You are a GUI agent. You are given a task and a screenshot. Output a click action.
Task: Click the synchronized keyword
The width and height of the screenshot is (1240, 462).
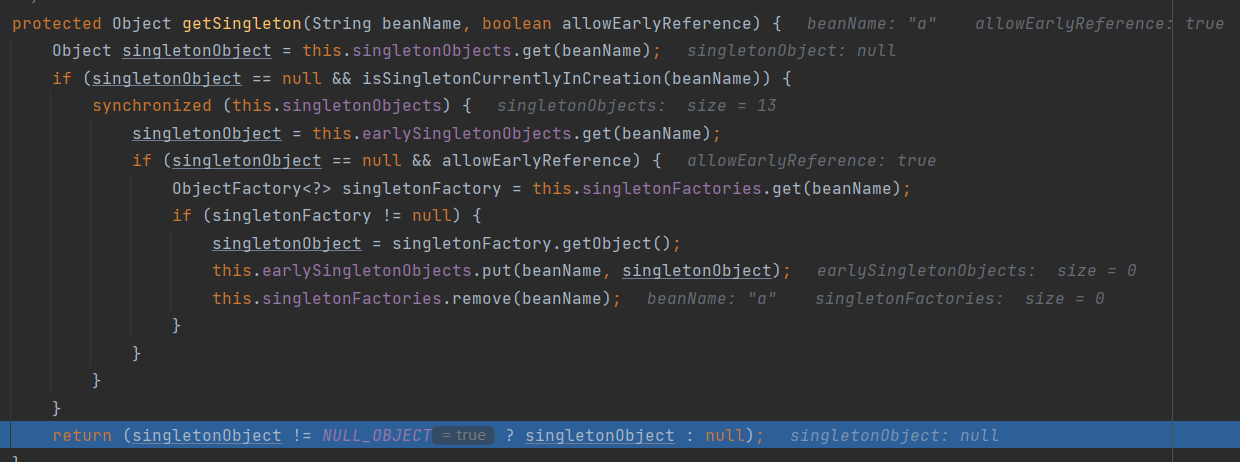152,105
